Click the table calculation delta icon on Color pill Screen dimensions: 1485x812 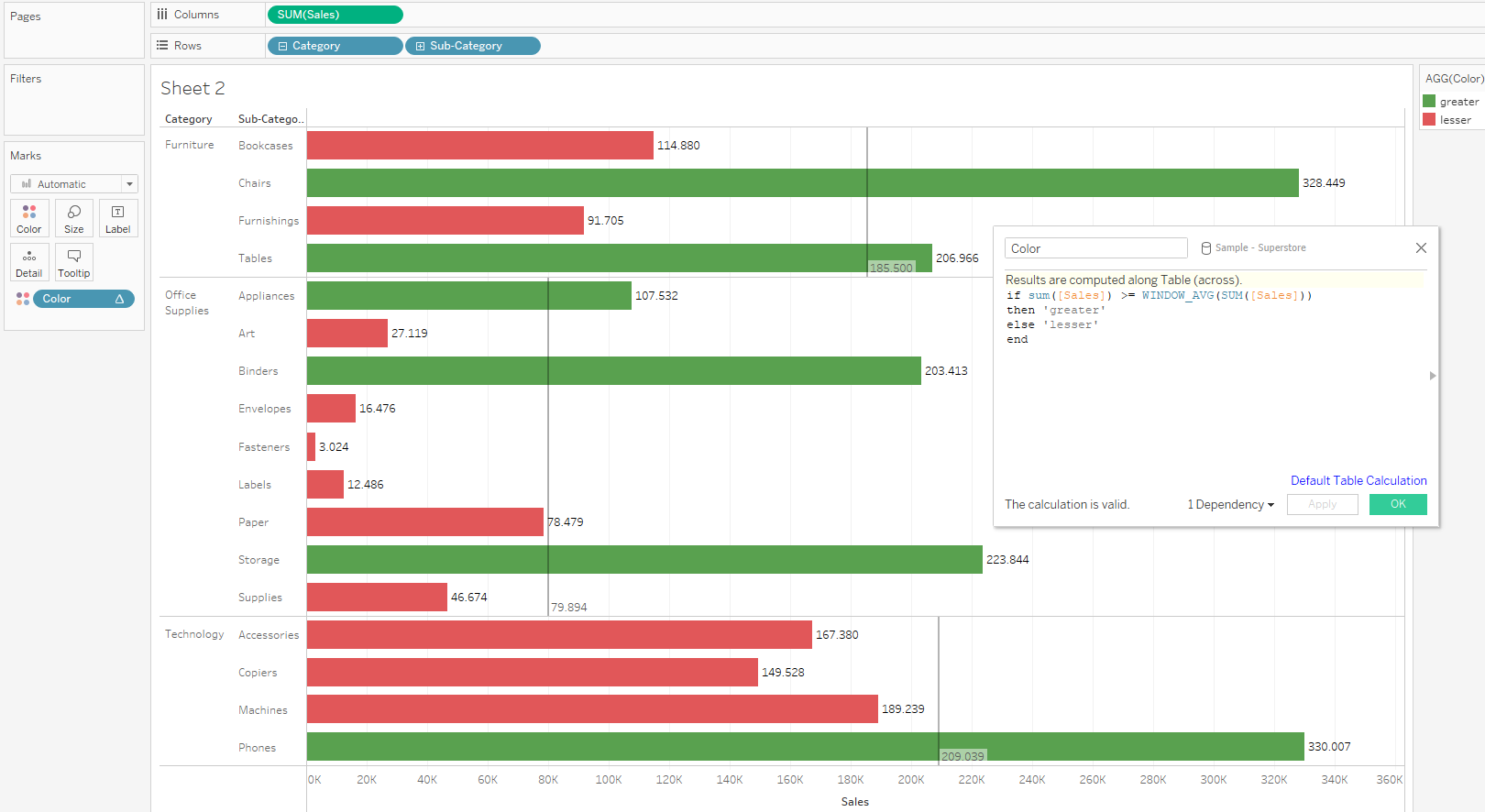pyautogui.click(x=119, y=299)
